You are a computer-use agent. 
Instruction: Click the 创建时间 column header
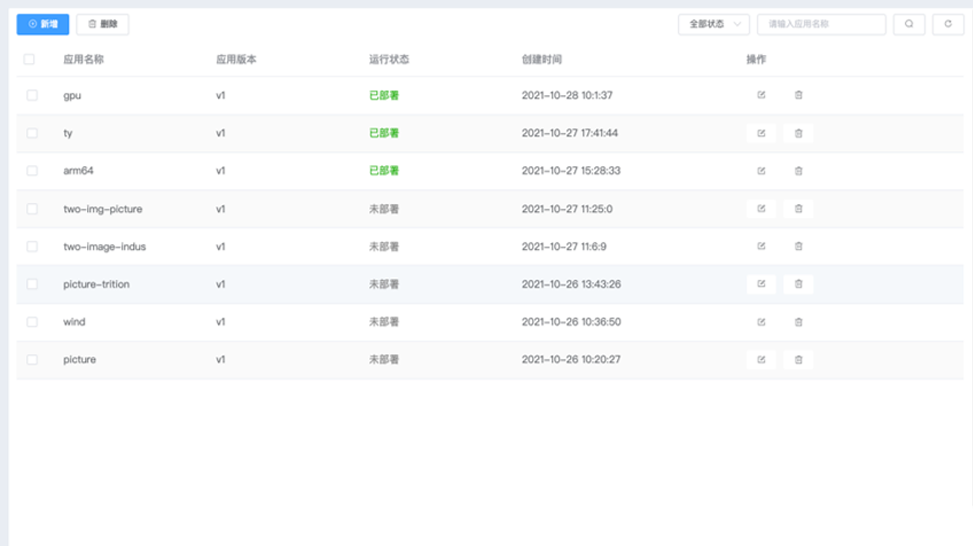(542, 59)
